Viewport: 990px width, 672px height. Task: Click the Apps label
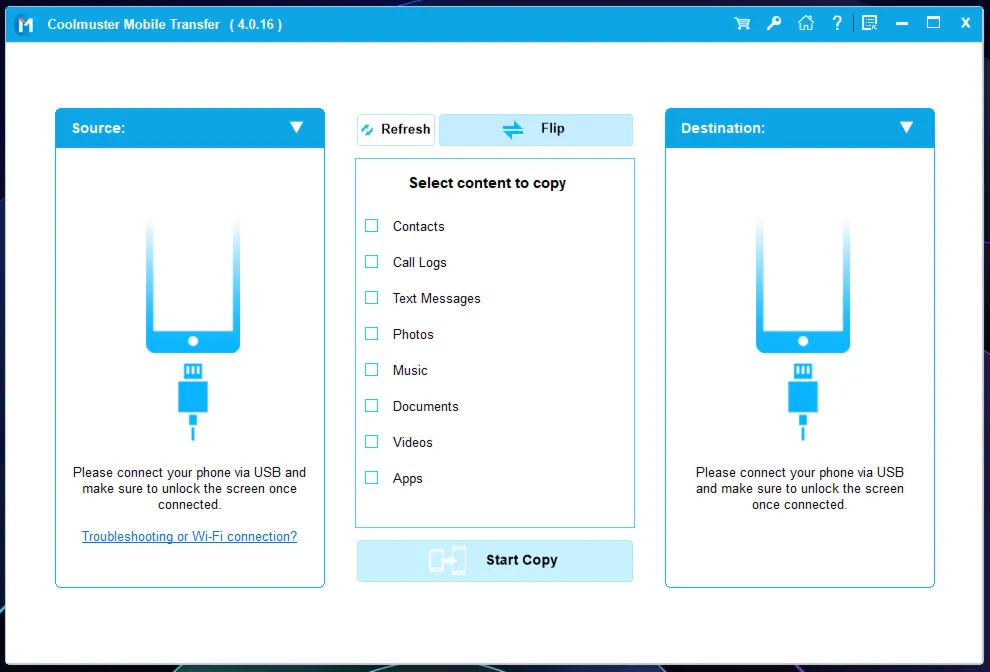(x=408, y=478)
